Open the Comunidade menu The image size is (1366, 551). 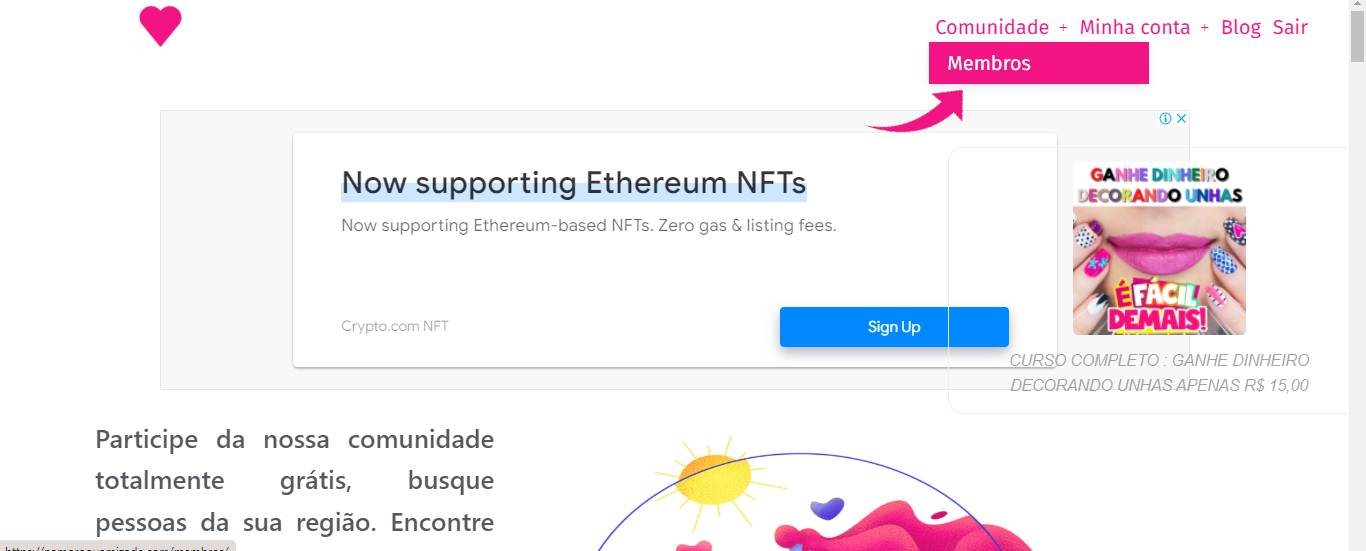click(x=991, y=27)
